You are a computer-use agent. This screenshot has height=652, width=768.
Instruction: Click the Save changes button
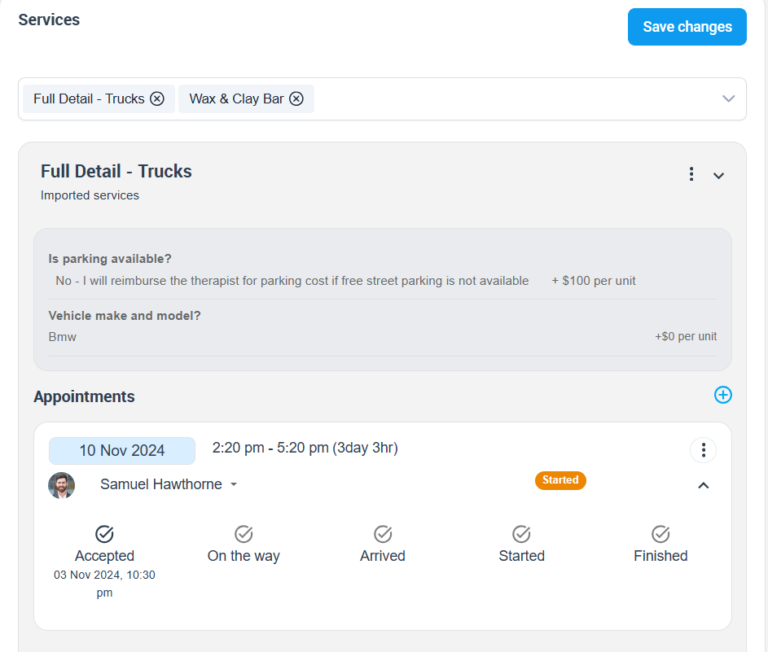pos(687,27)
